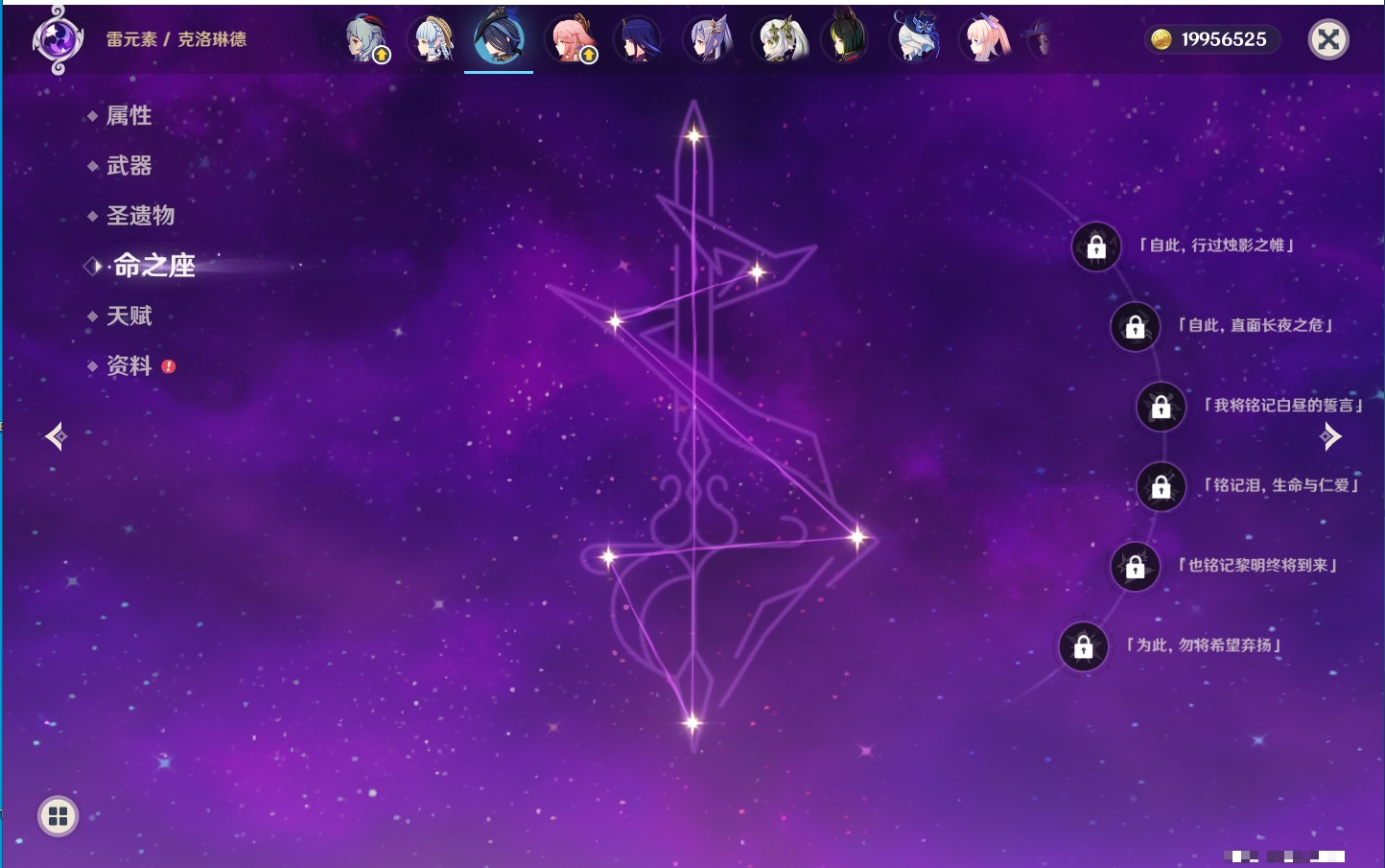The image size is (1385, 868).
Task: Open the 武器 weapon tab
Action: (x=129, y=166)
